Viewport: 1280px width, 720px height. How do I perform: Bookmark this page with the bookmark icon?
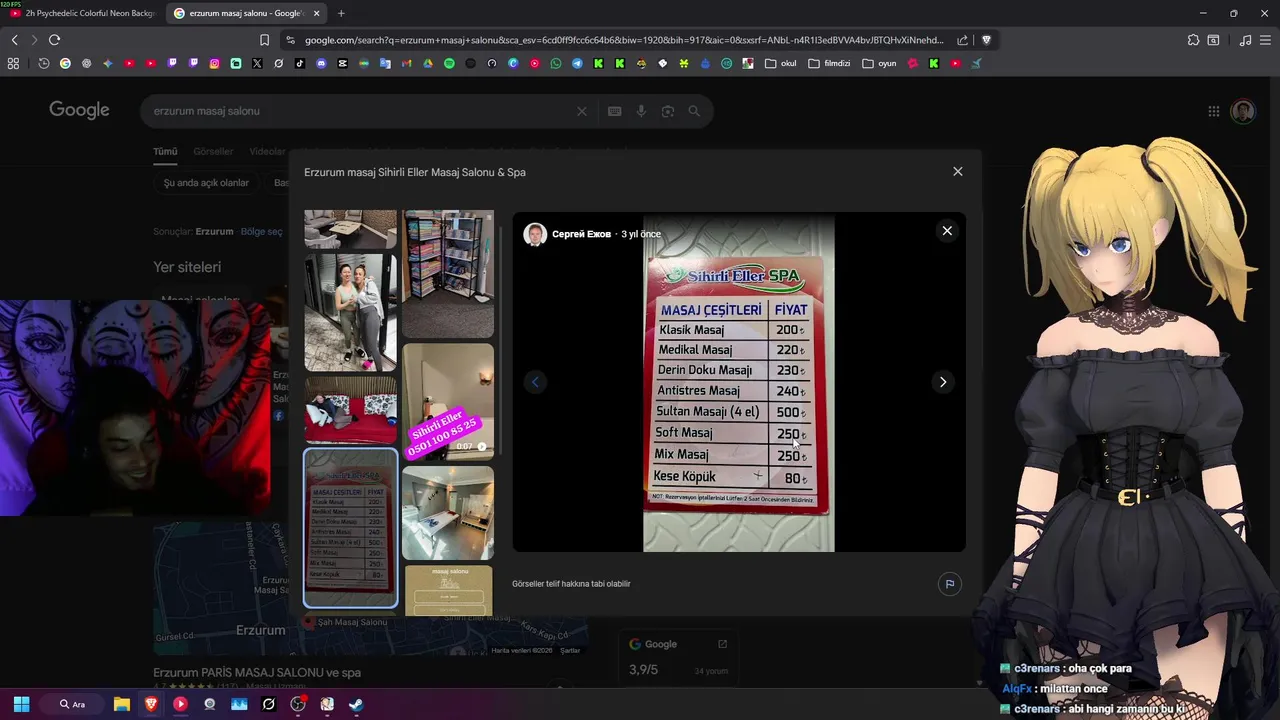[264, 40]
